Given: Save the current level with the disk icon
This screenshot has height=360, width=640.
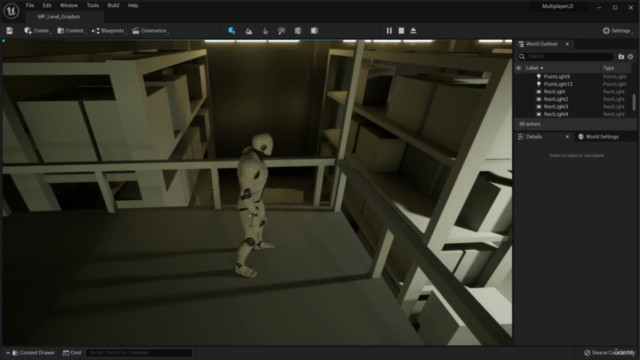Looking at the screenshot, I should (x=9, y=31).
